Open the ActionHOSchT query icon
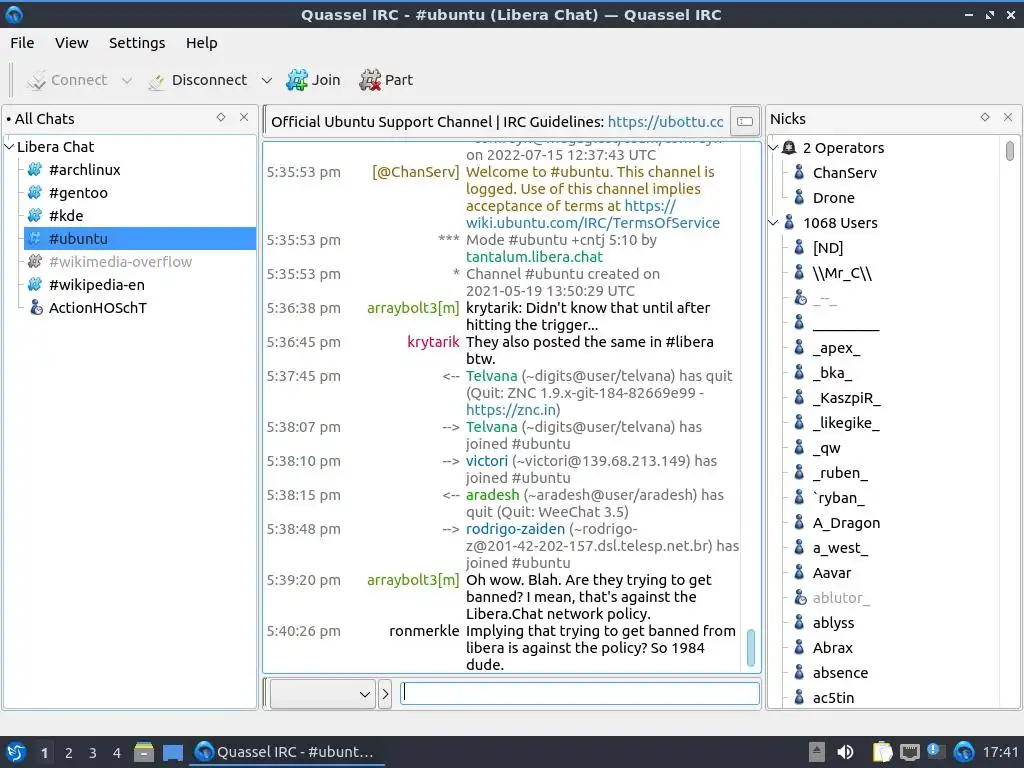Screen dimensions: 1024x768 [37, 308]
